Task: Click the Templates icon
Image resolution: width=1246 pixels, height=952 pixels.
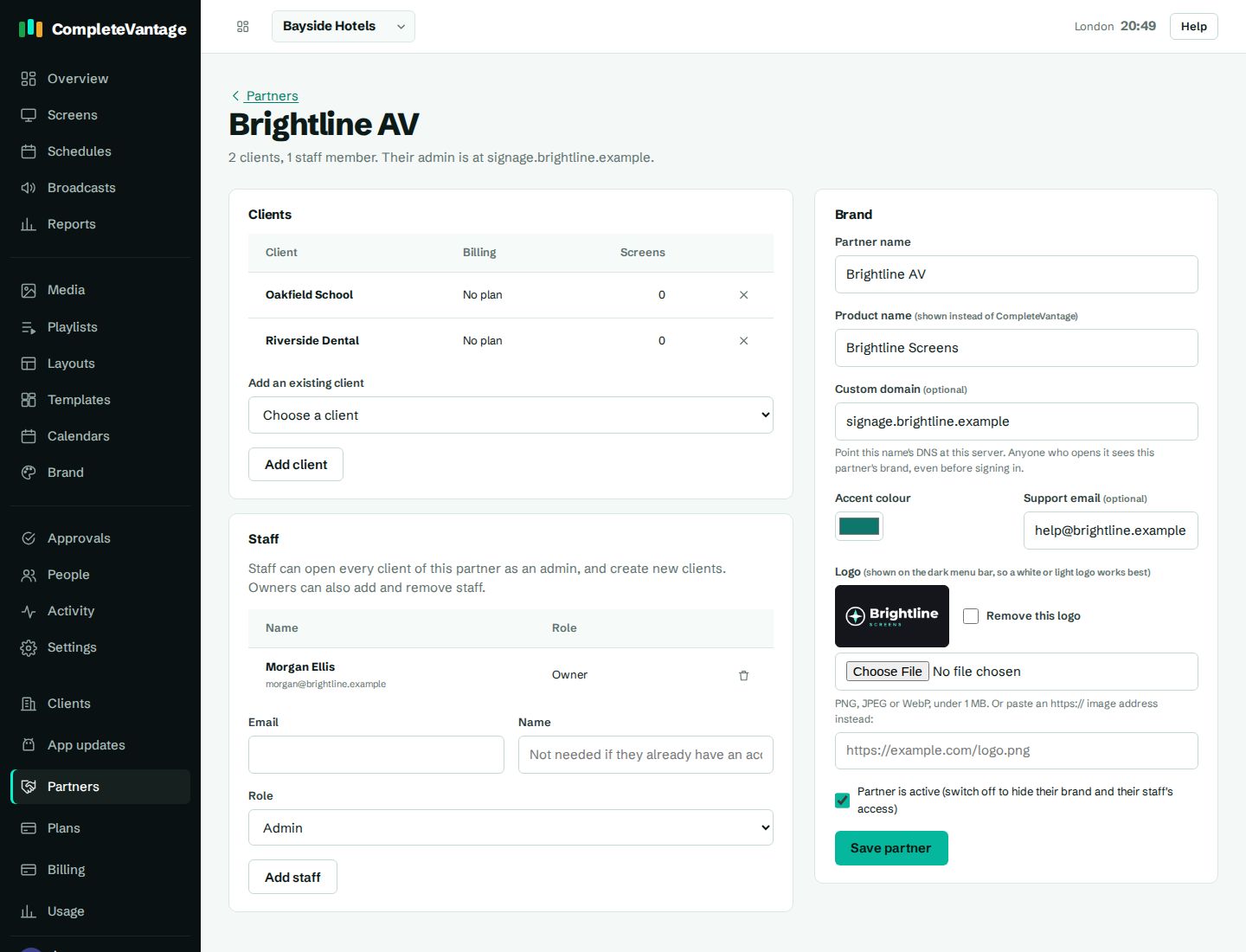Action: click(29, 400)
